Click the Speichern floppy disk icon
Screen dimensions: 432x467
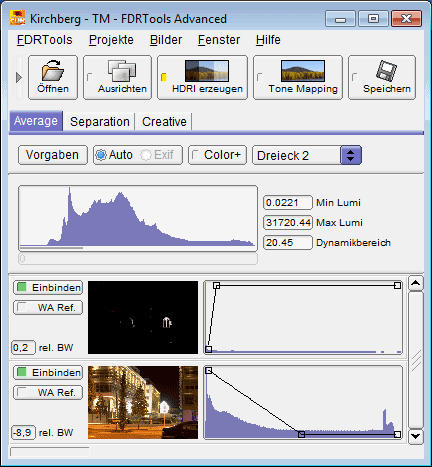[x=387, y=70]
